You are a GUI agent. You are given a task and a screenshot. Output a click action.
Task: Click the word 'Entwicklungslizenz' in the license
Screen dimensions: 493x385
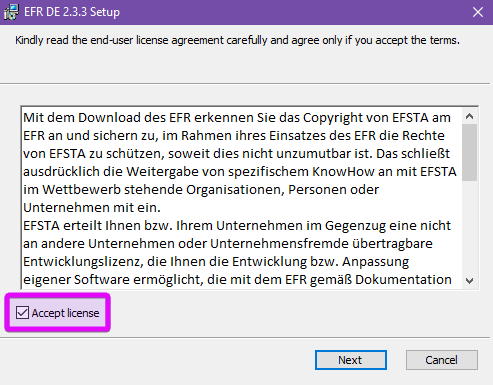tap(83, 262)
